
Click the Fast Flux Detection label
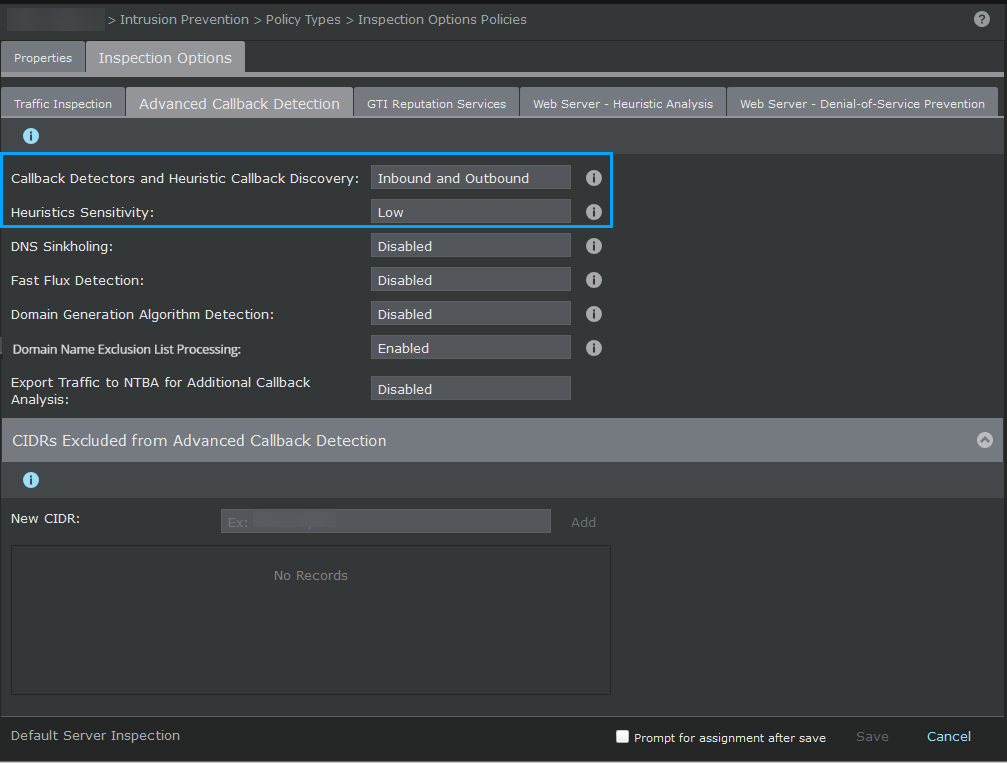(77, 281)
